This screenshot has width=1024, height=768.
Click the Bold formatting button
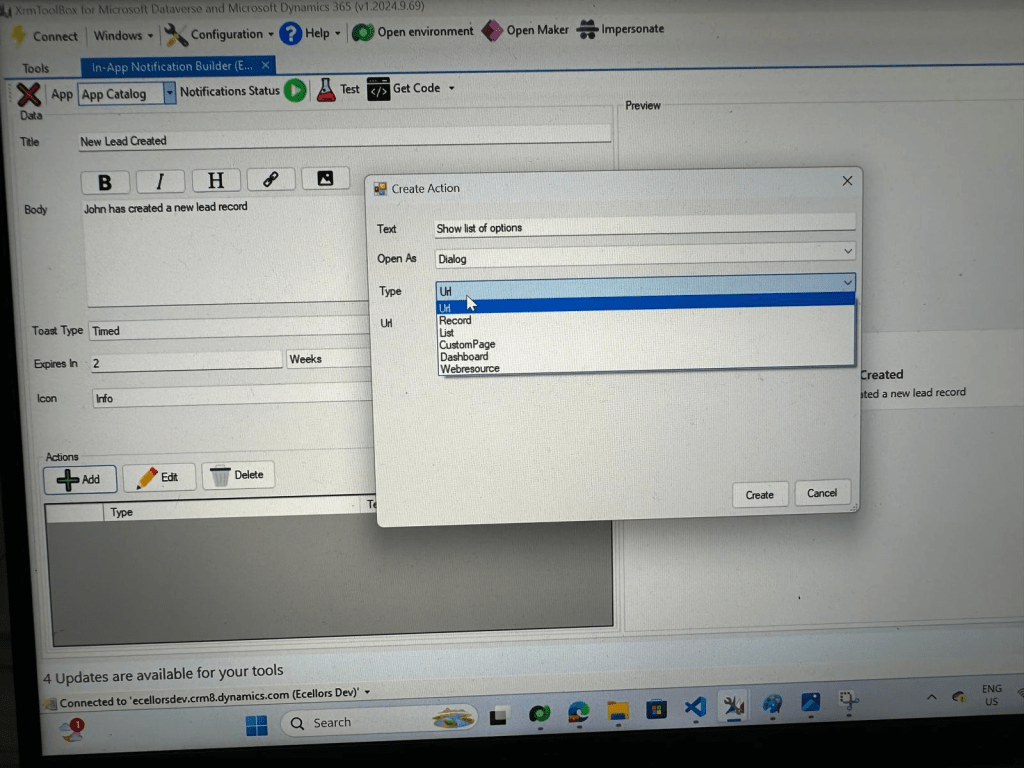click(x=104, y=181)
